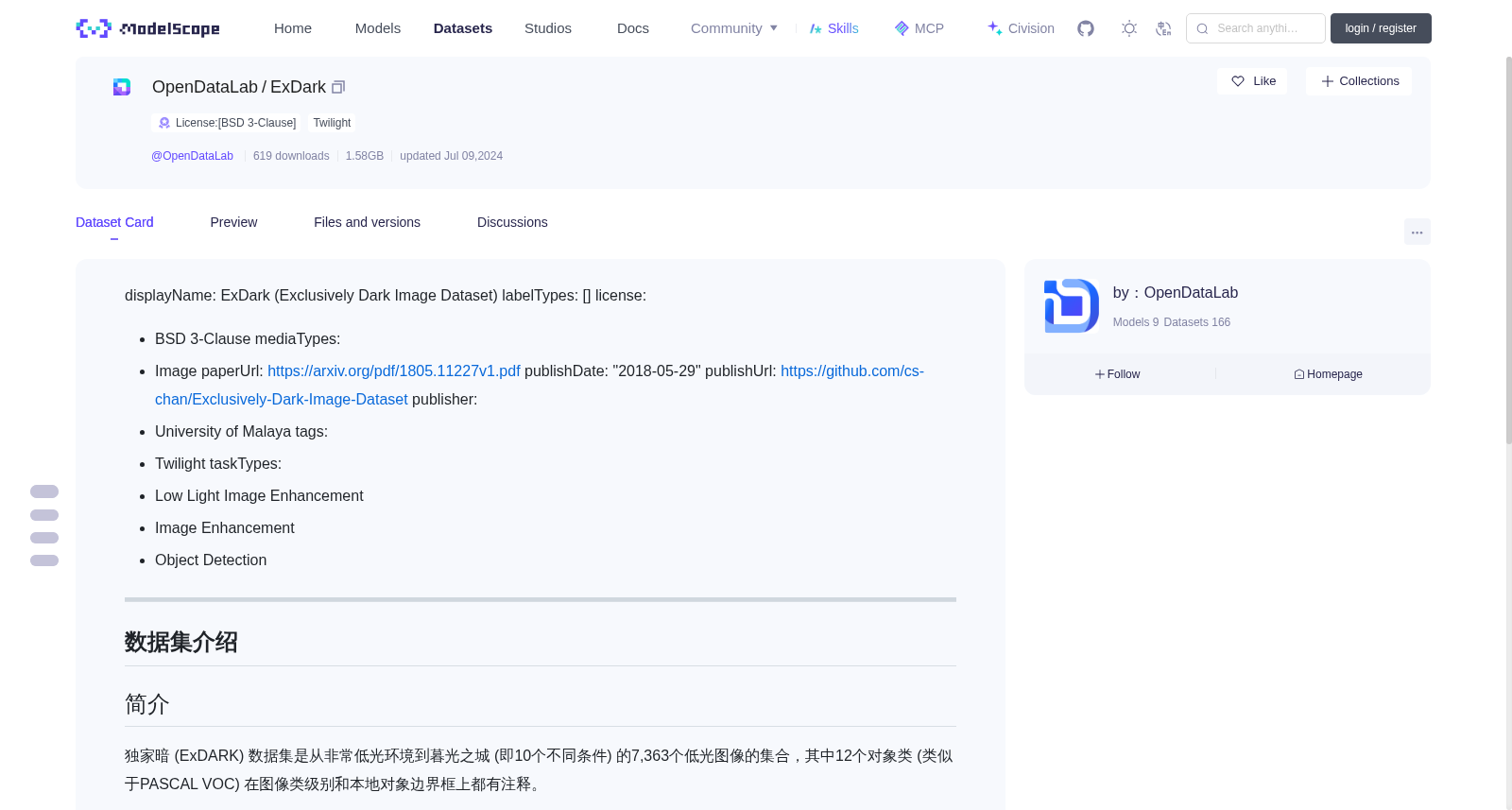1512x810 pixels.
Task: Open the three-dot more options menu
Action: click(1417, 232)
